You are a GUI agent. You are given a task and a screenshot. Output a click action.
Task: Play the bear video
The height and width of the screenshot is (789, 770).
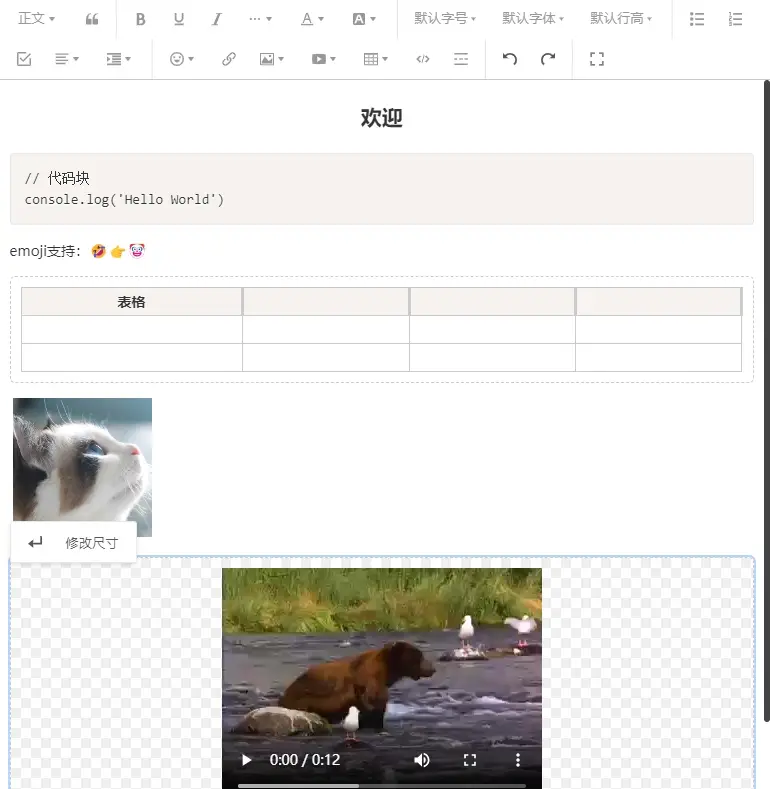point(246,760)
